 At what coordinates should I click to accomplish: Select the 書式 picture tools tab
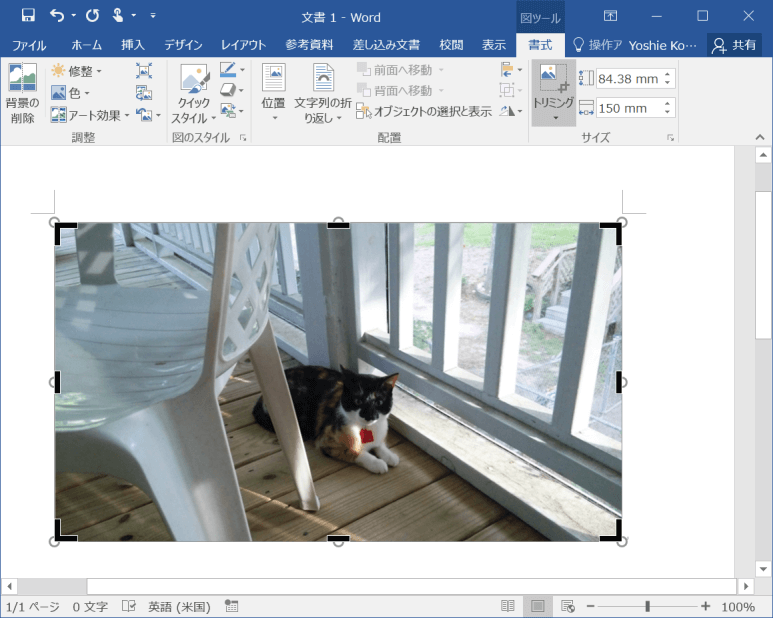[540, 45]
